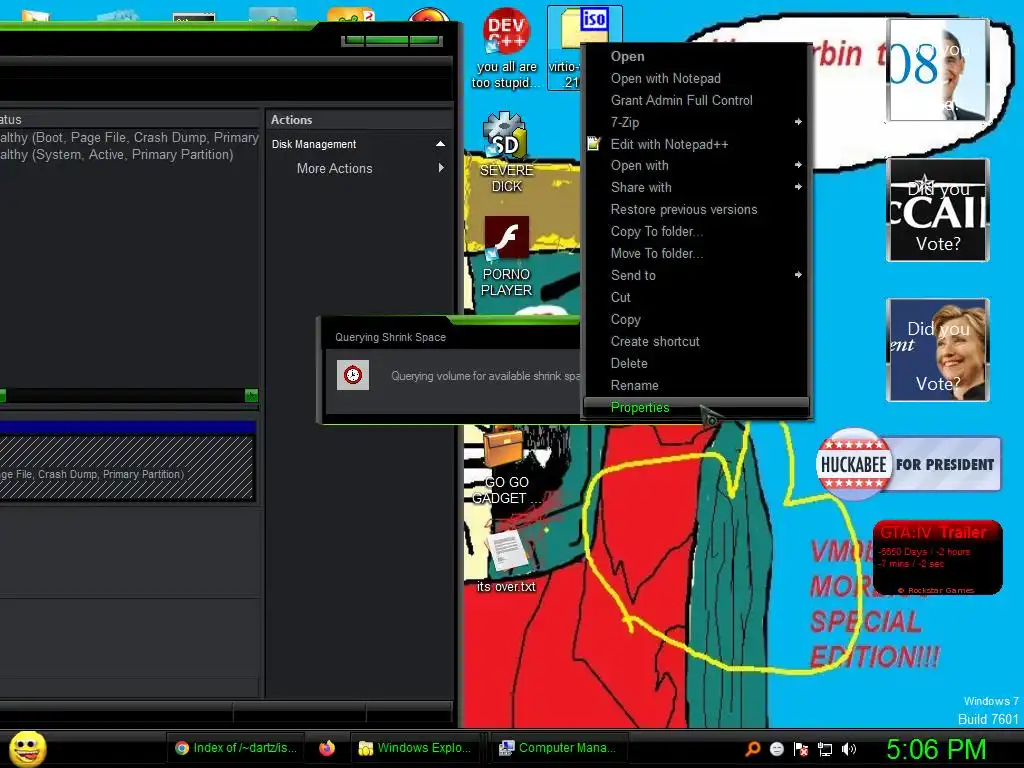Image resolution: width=1024 pixels, height=768 pixels.
Task: Click the clock icon in Querying Shrink Space
Action: tap(353, 375)
